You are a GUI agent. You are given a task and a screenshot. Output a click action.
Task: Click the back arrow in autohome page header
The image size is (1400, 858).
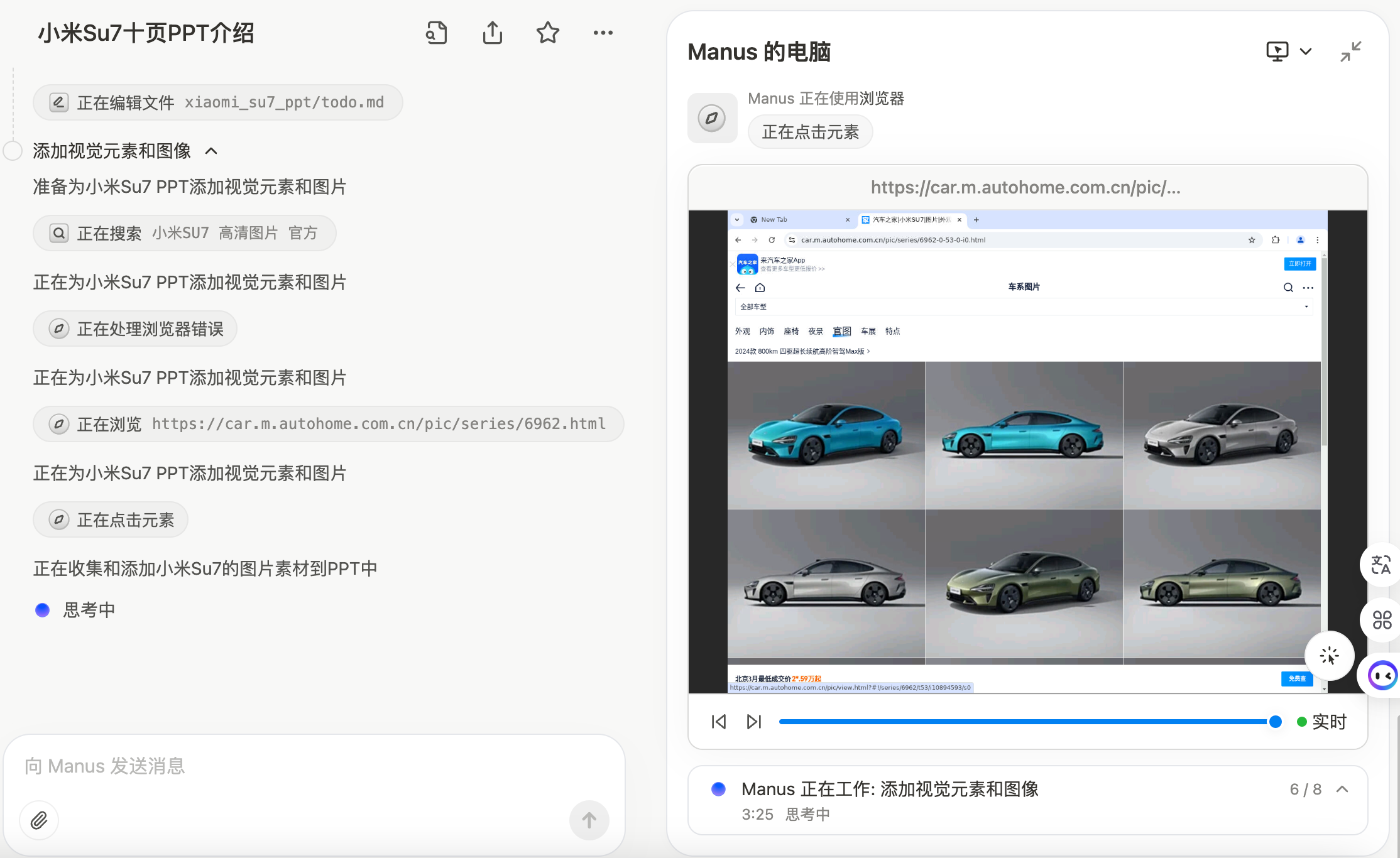(740, 288)
